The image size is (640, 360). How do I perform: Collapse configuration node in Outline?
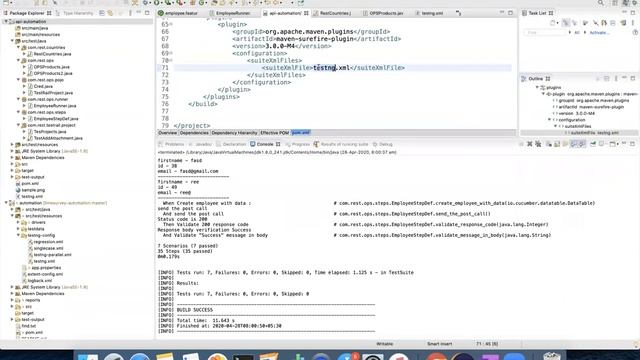[x=549, y=120]
